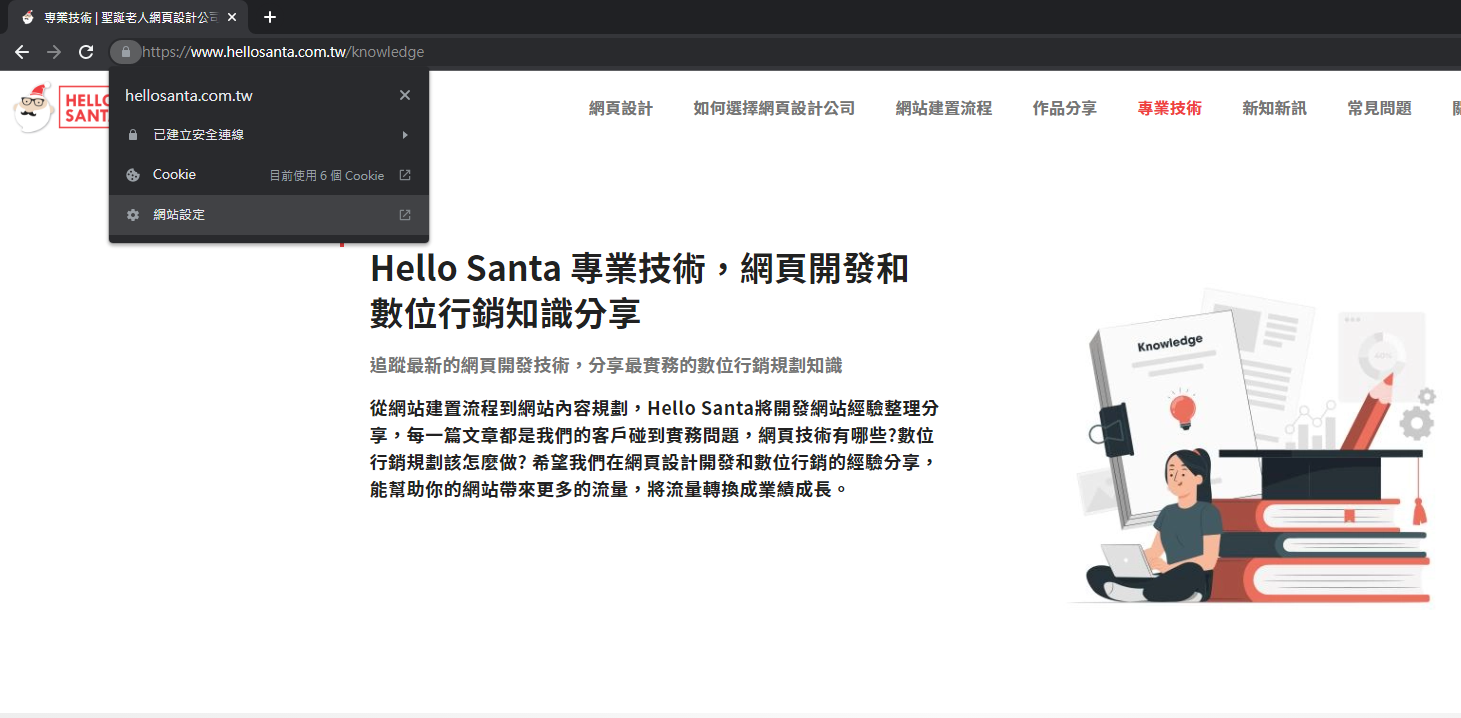1461x718 pixels.
Task: Open the Cookie entry in popup
Action: point(269,175)
